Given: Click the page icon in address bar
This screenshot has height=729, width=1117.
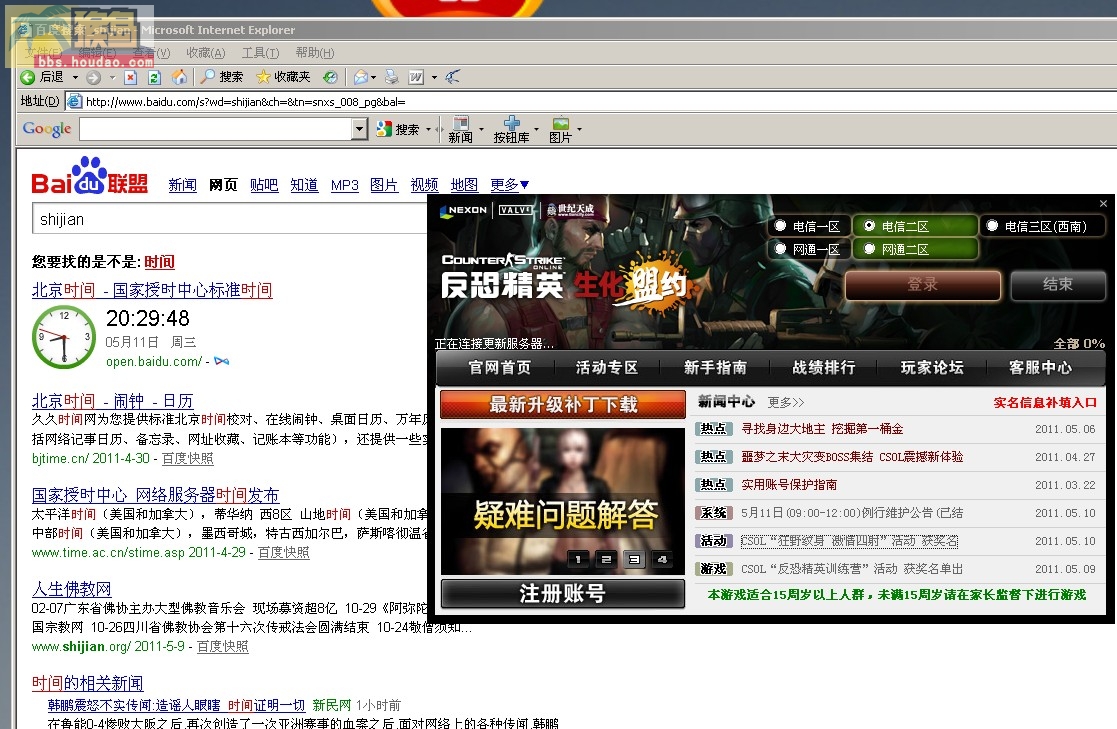Looking at the screenshot, I should pyautogui.click(x=74, y=101).
